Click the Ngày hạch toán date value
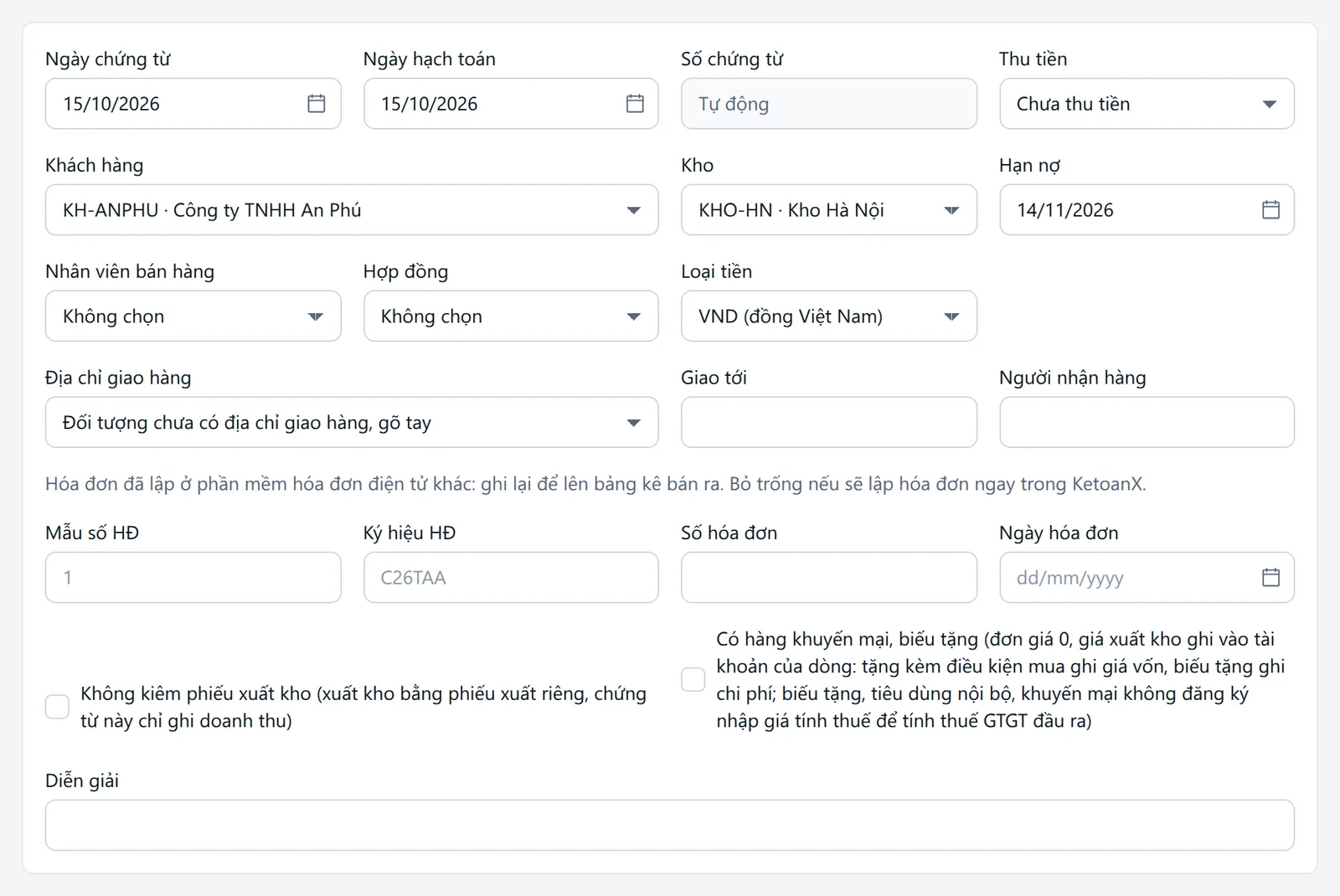This screenshot has height=896, width=1340. tap(430, 104)
